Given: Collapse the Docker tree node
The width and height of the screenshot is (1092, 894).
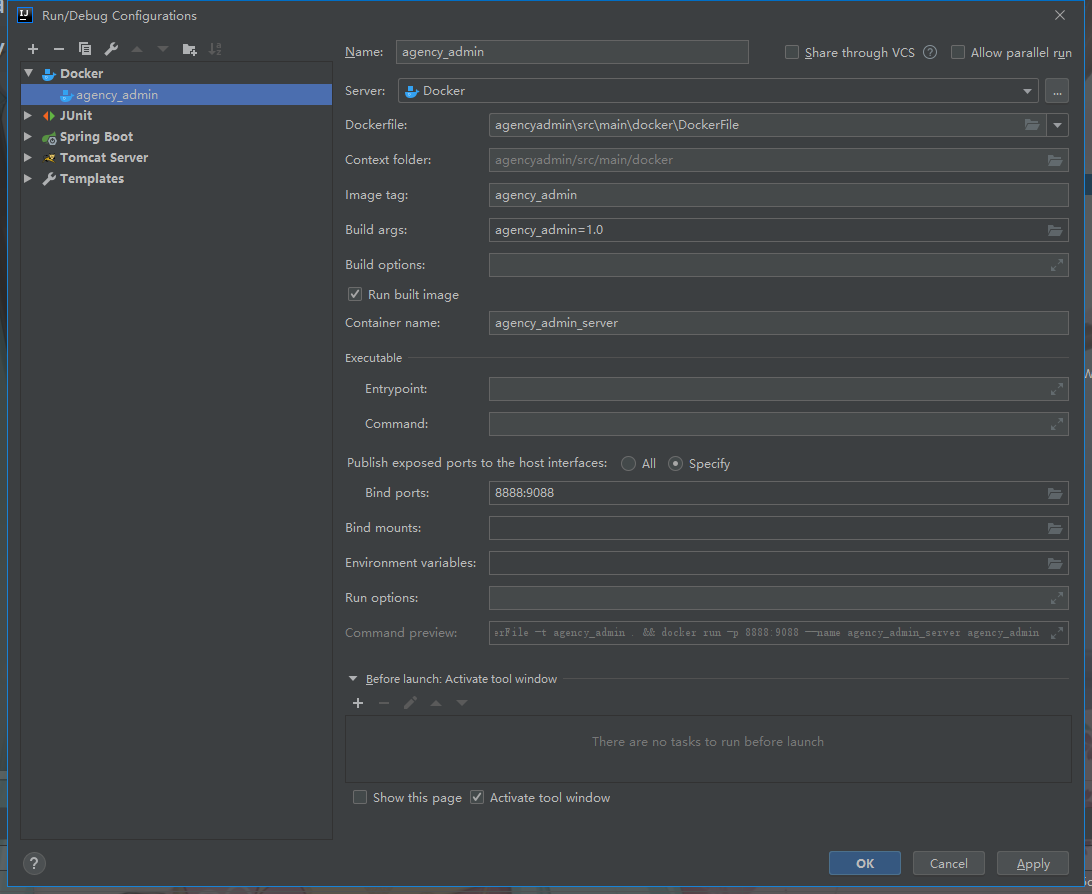Looking at the screenshot, I should [29, 73].
